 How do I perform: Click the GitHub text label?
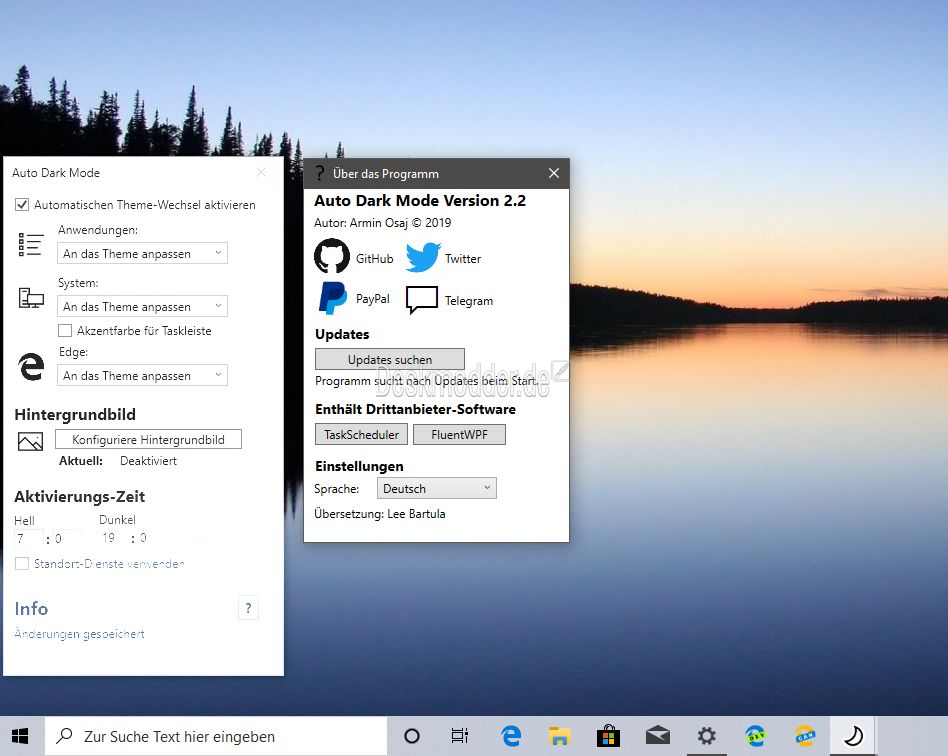tap(374, 259)
